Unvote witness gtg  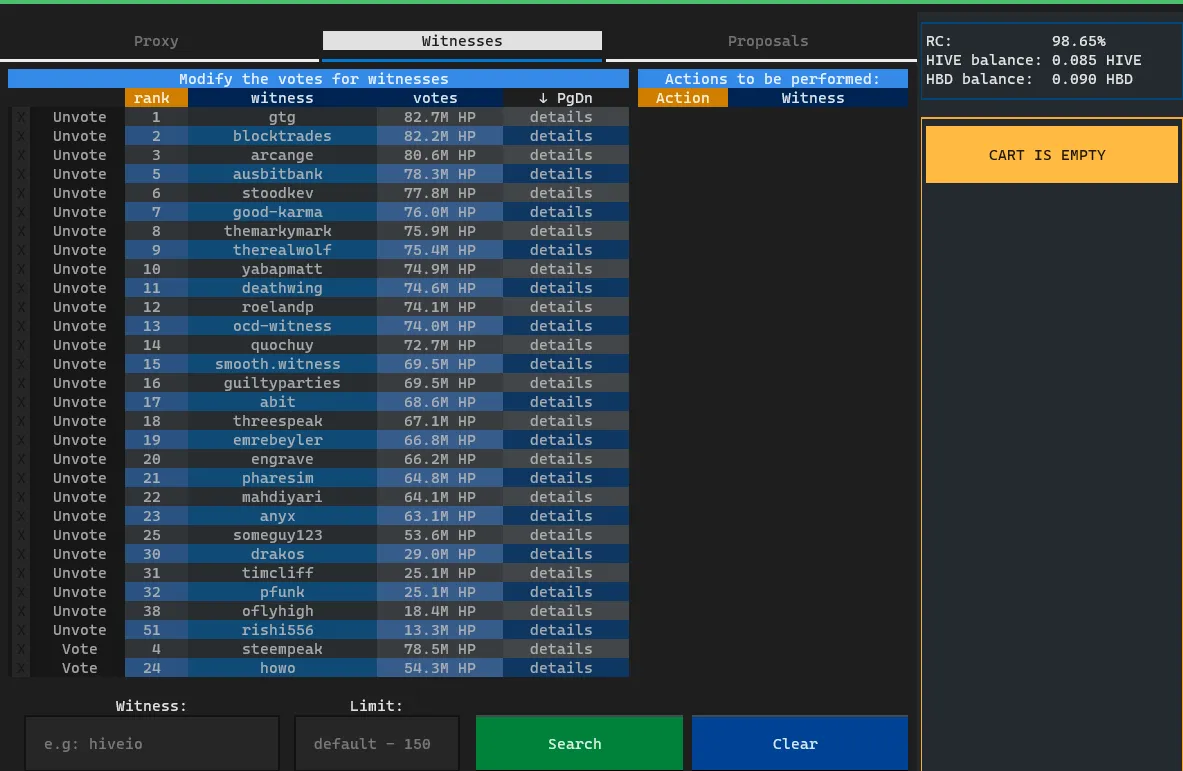pos(79,117)
